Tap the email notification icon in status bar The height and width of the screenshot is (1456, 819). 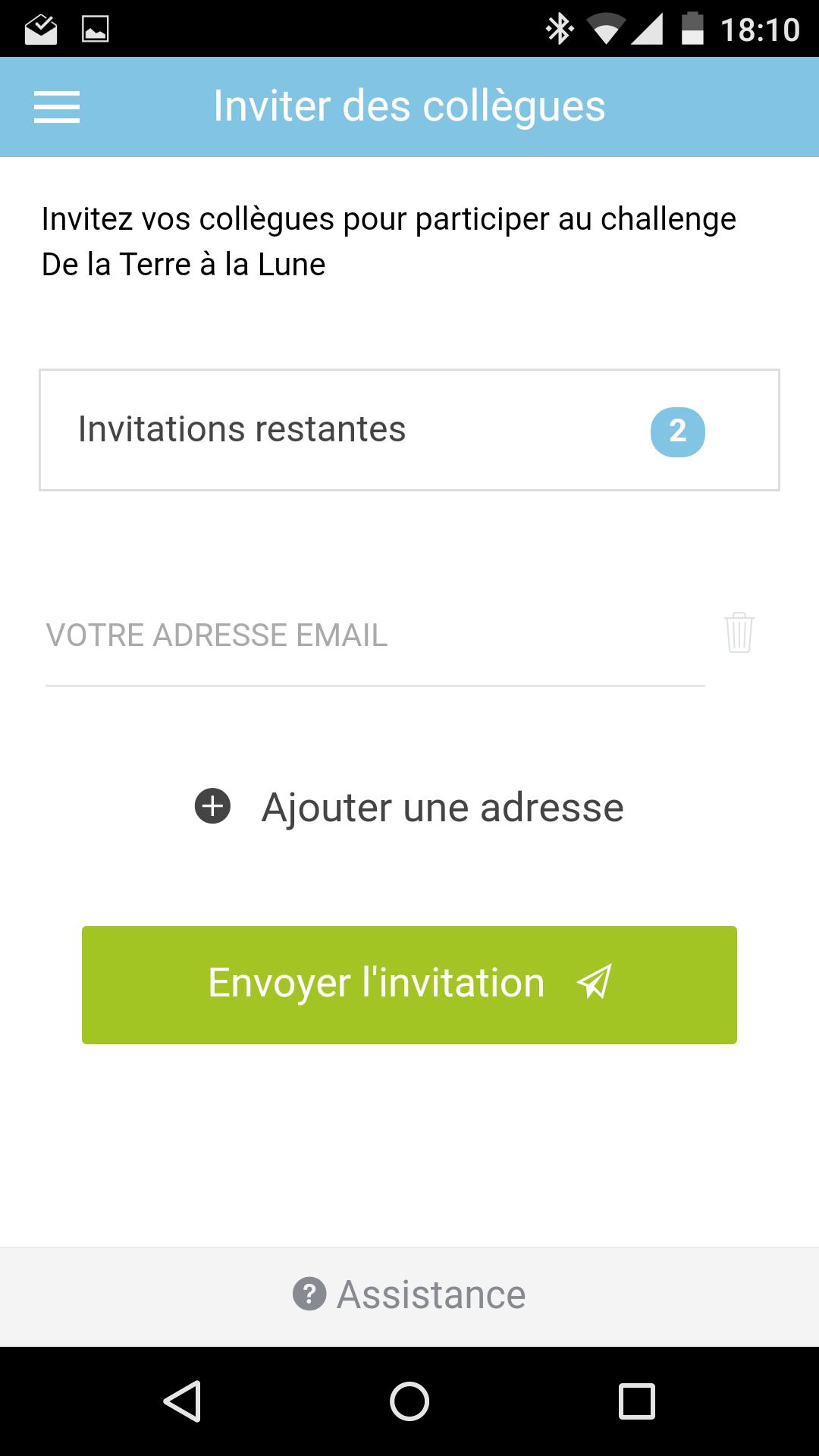(42, 29)
